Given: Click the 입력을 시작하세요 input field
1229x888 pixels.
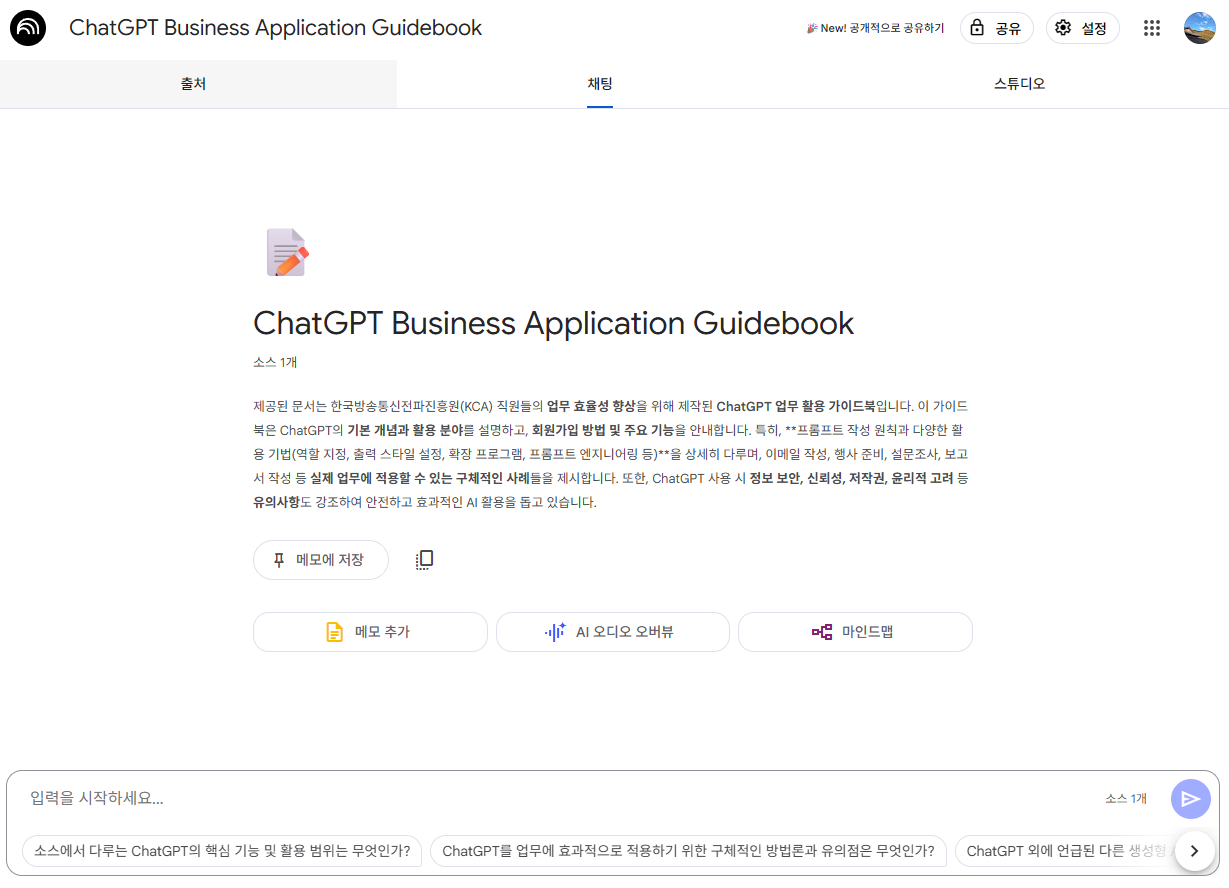Looking at the screenshot, I should tap(560, 798).
